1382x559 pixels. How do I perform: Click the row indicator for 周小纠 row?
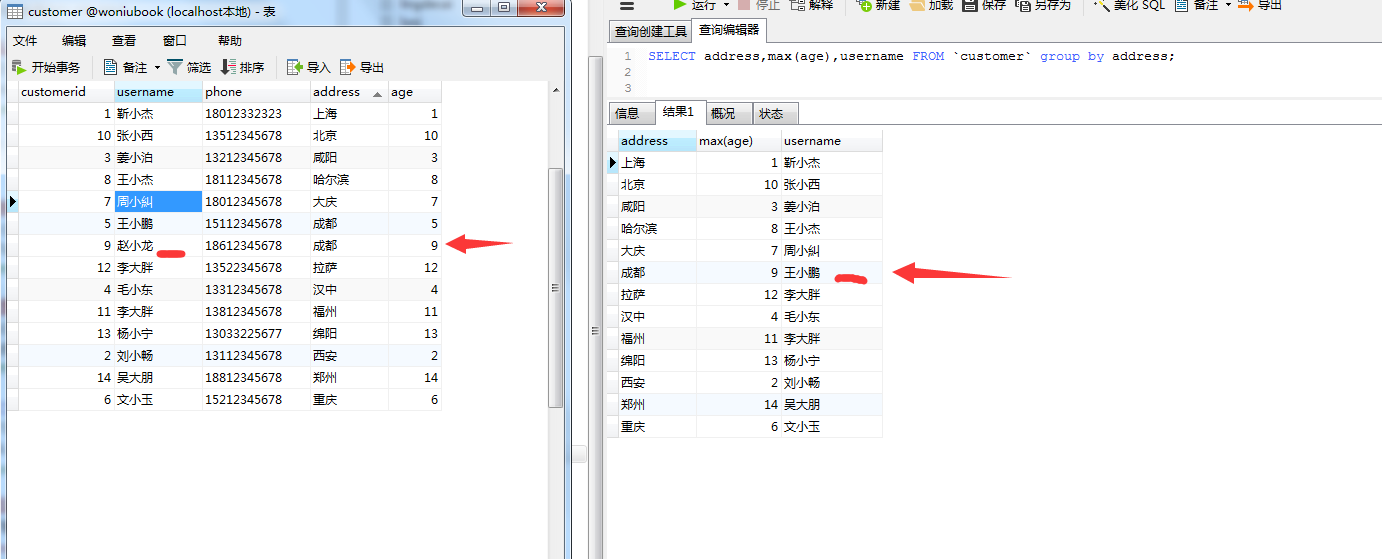[13, 202]
